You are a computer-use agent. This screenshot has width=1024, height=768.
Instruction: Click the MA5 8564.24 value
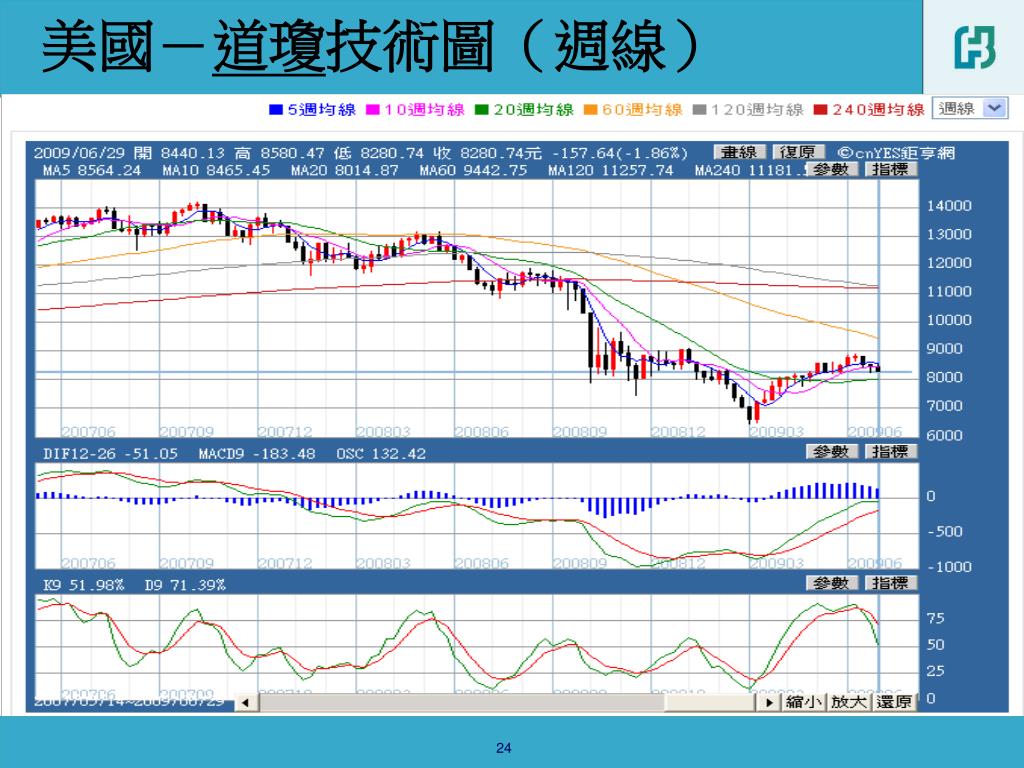[92, 170]
